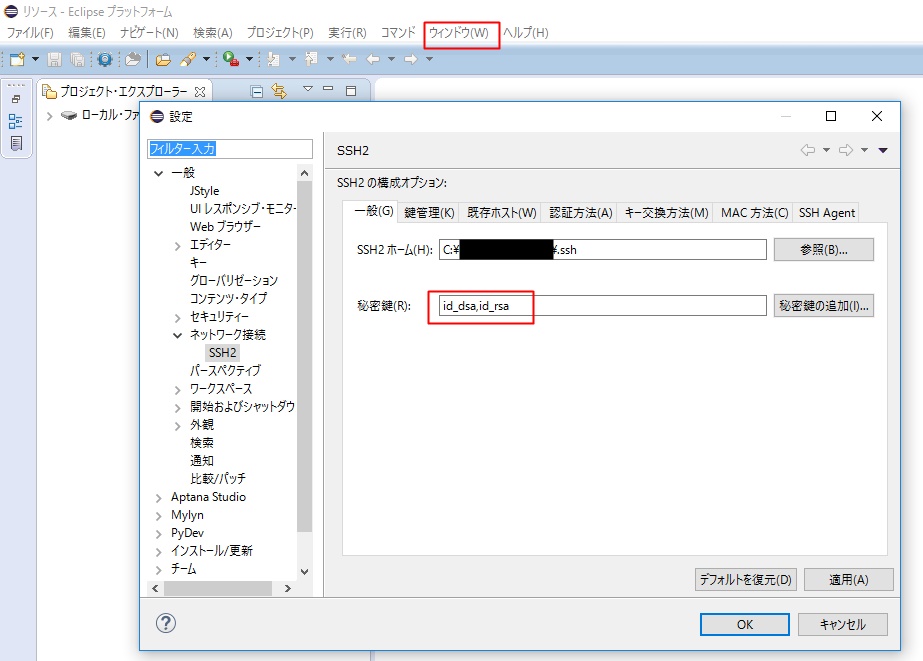923x661 pixels.
Task: Switch to the SSH Agent tab
Action: (826, 213)
